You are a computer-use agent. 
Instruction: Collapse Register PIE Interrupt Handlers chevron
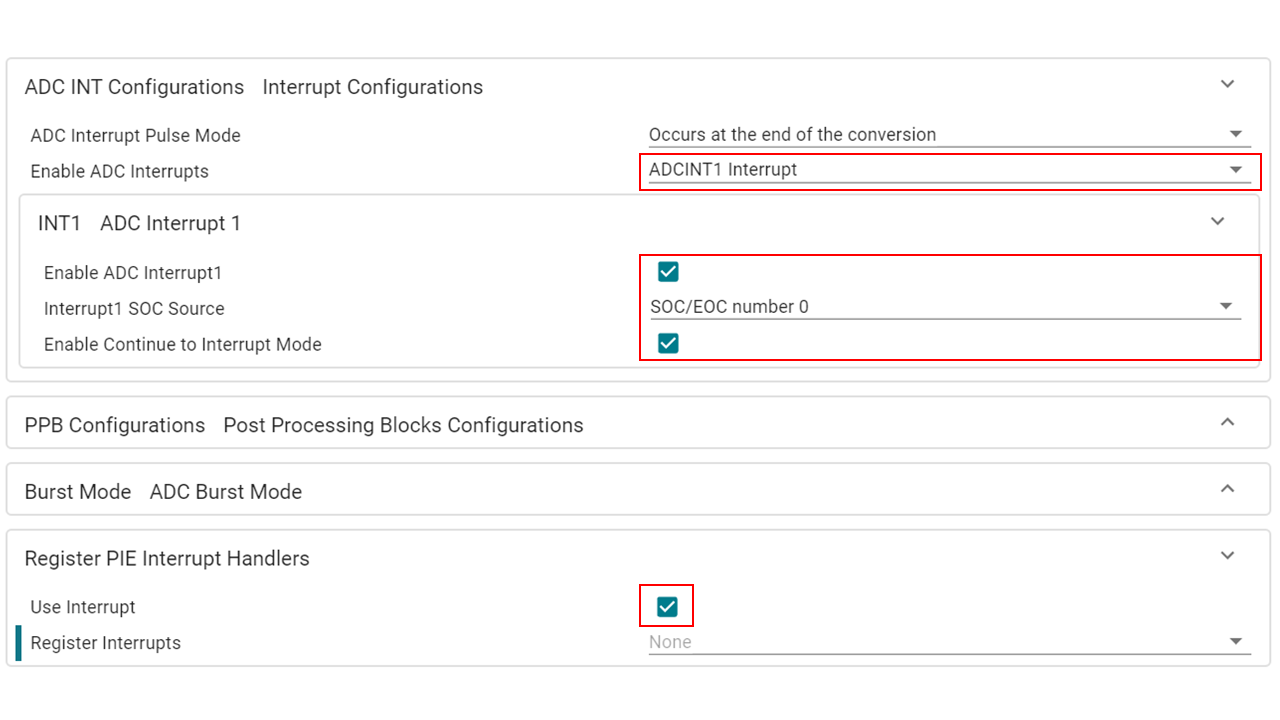pos(1228,556)
